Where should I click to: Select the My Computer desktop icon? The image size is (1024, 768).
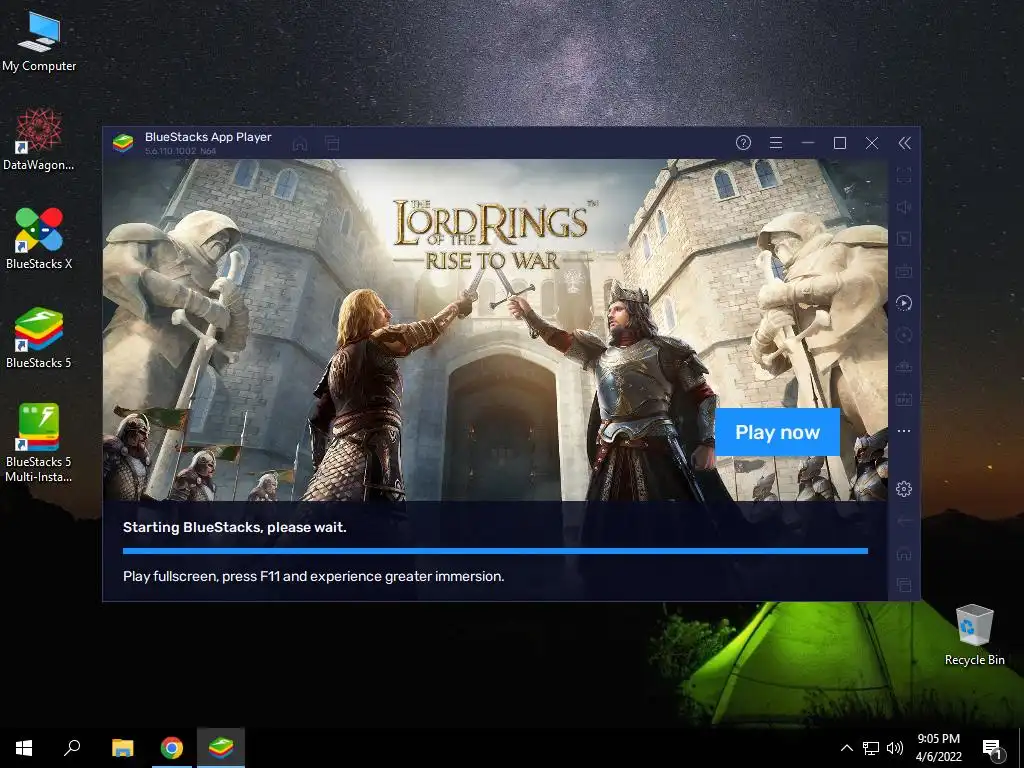(39, 42)
